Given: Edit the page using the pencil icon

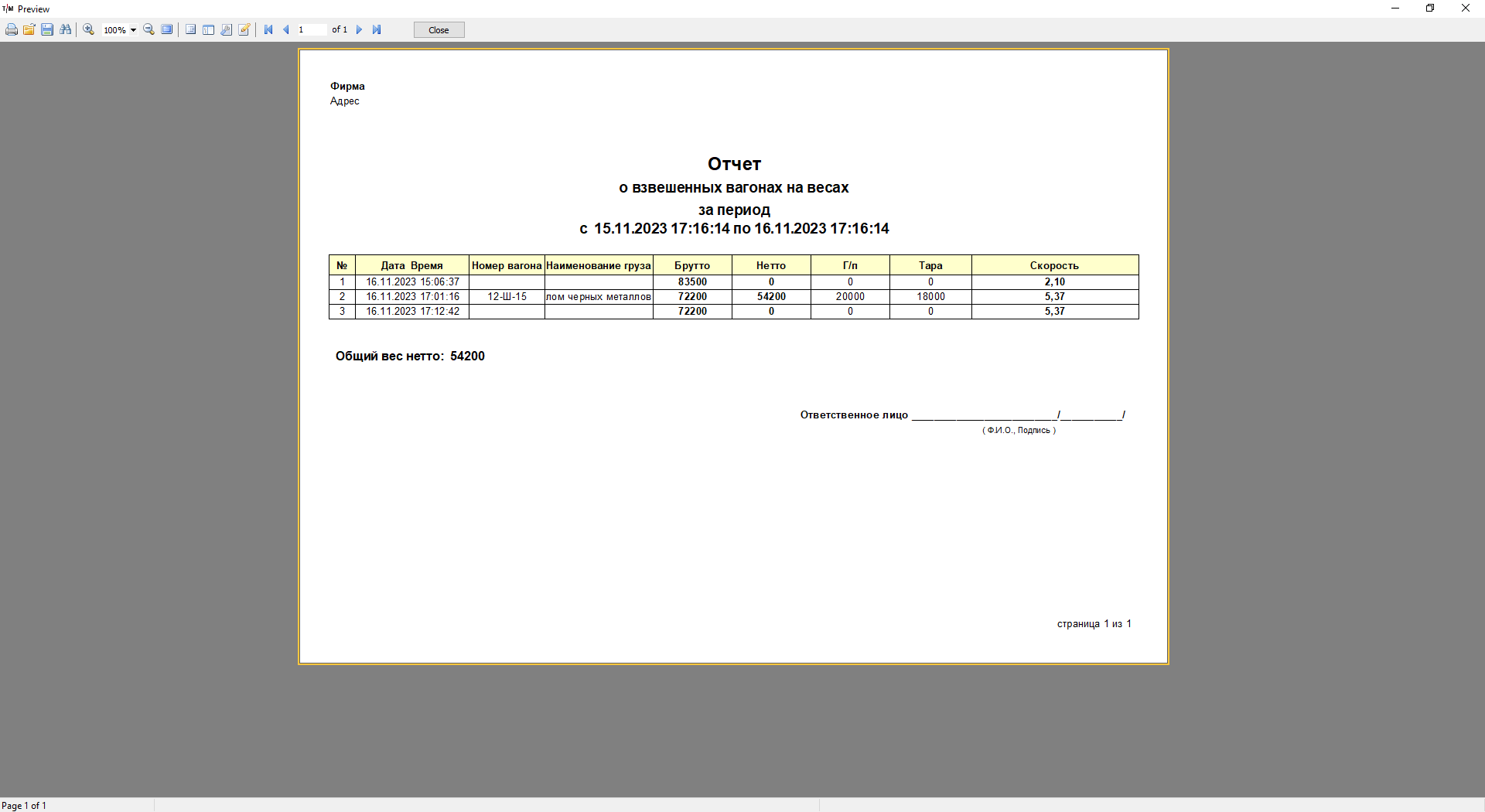Looking at the screenshot, I should (244, 30).
